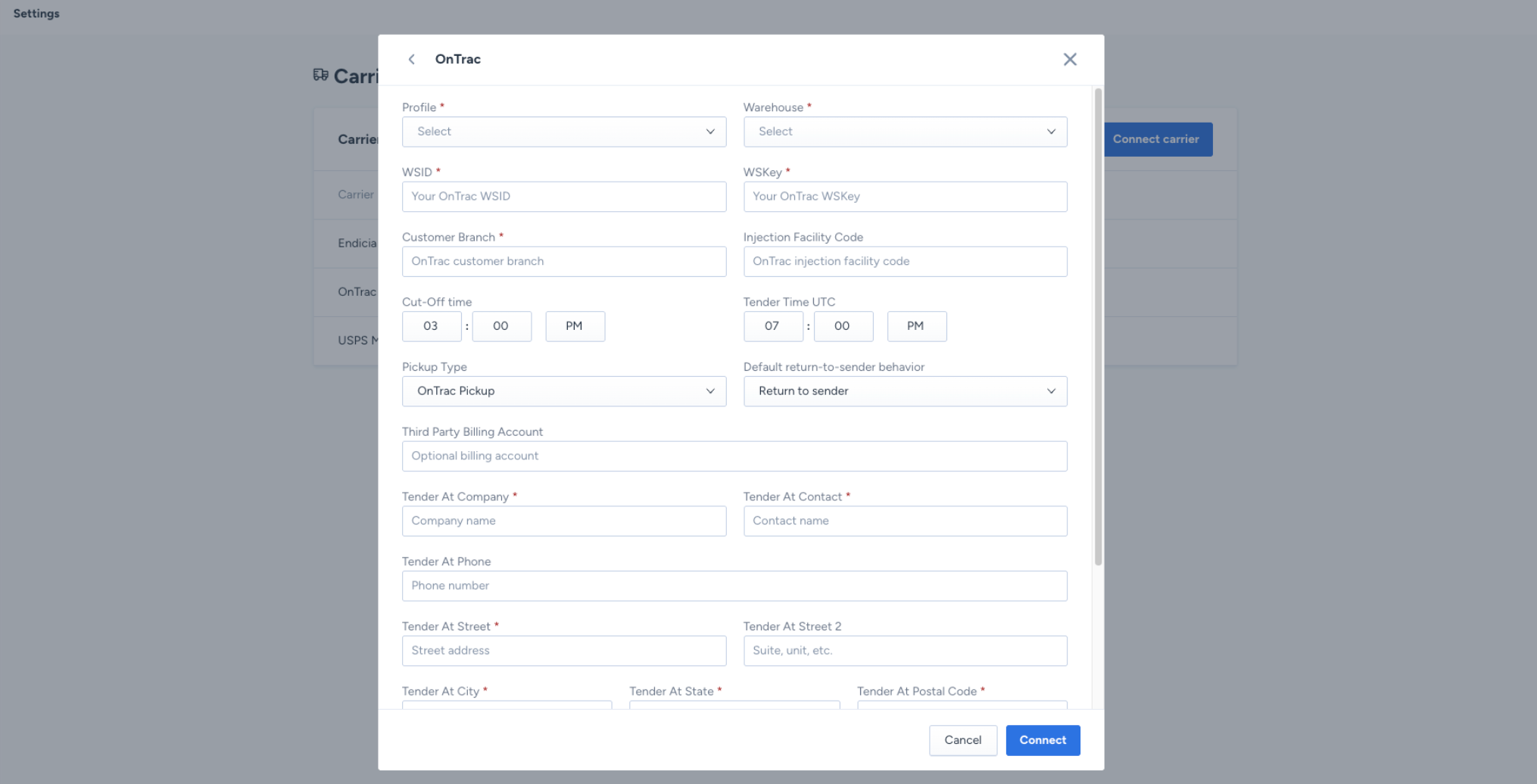Click the Injection Facility Code field
Image resolution: width=1537 pixels, height=784 pixels.
[x=905, y=262]
